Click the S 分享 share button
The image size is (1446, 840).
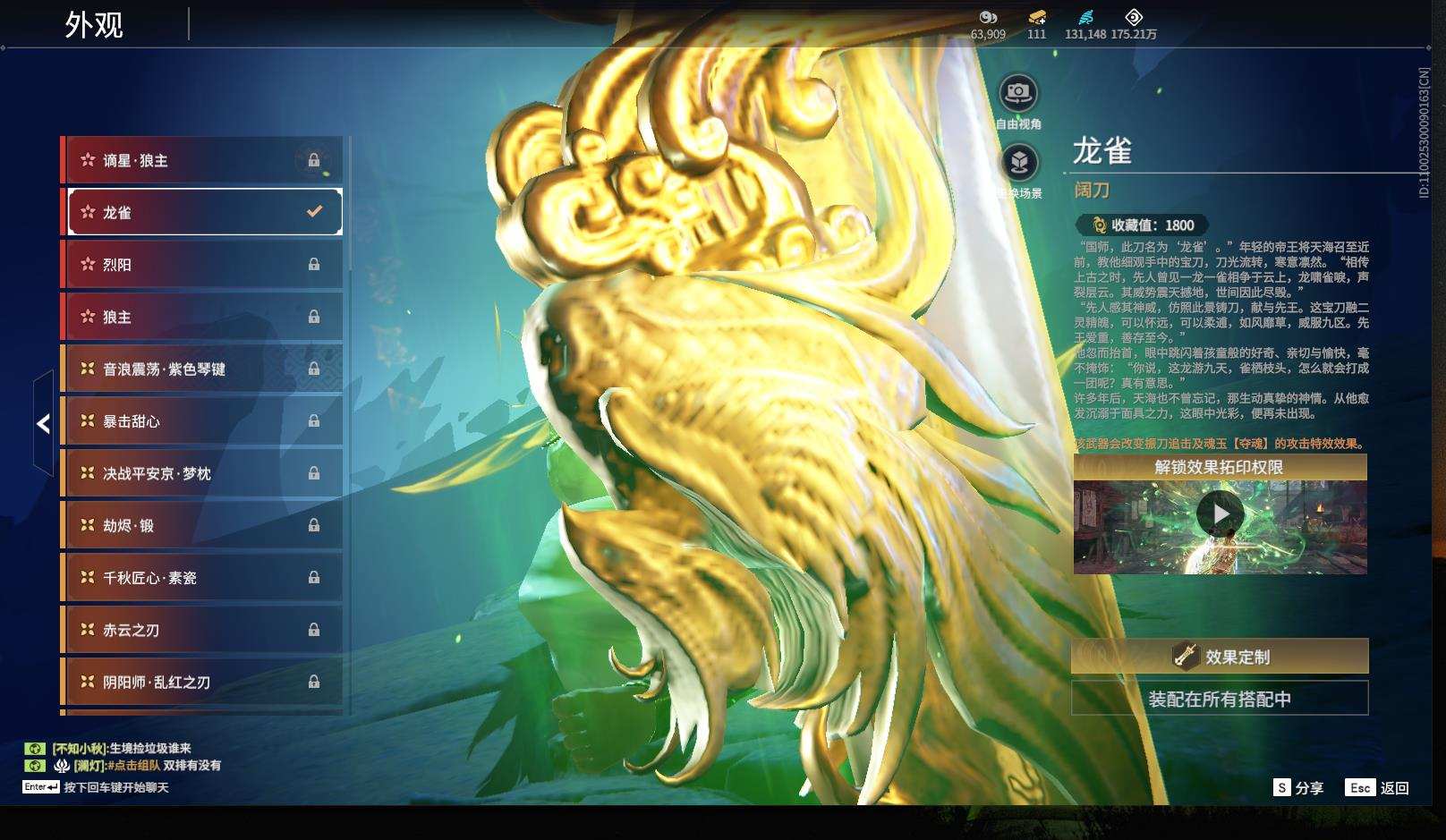coord(1297,788)
